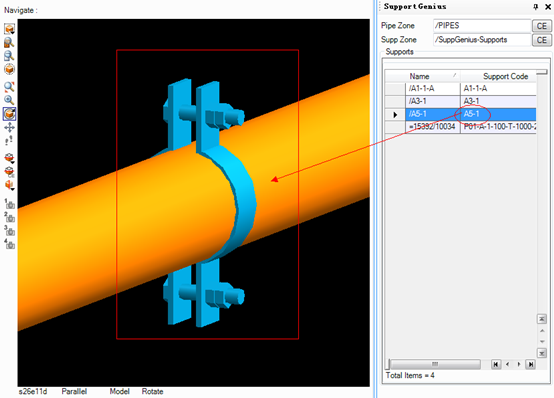Click the walk-through footsteps icon
The height and width of the screenshot is (398, 554).
(x=9, y=141)
